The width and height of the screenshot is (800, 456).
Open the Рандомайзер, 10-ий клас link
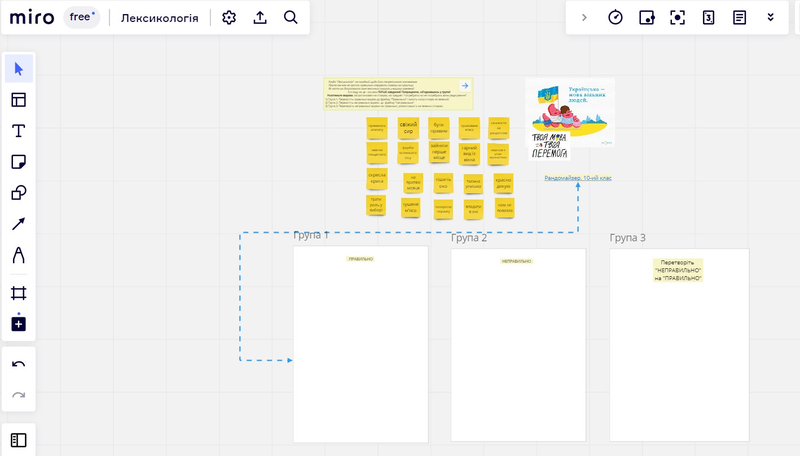[x=578, y=178]
